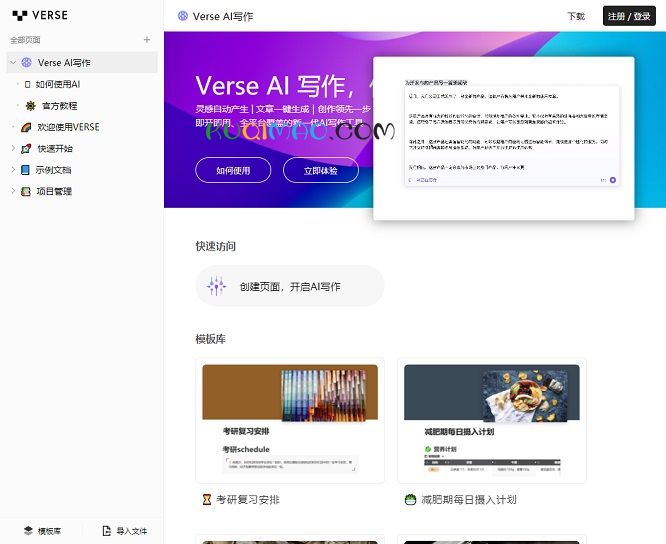Screen dimensions: 666x544
Task: Expand the 欢迎使用VERSE tree node
Action: coord(13,127)
